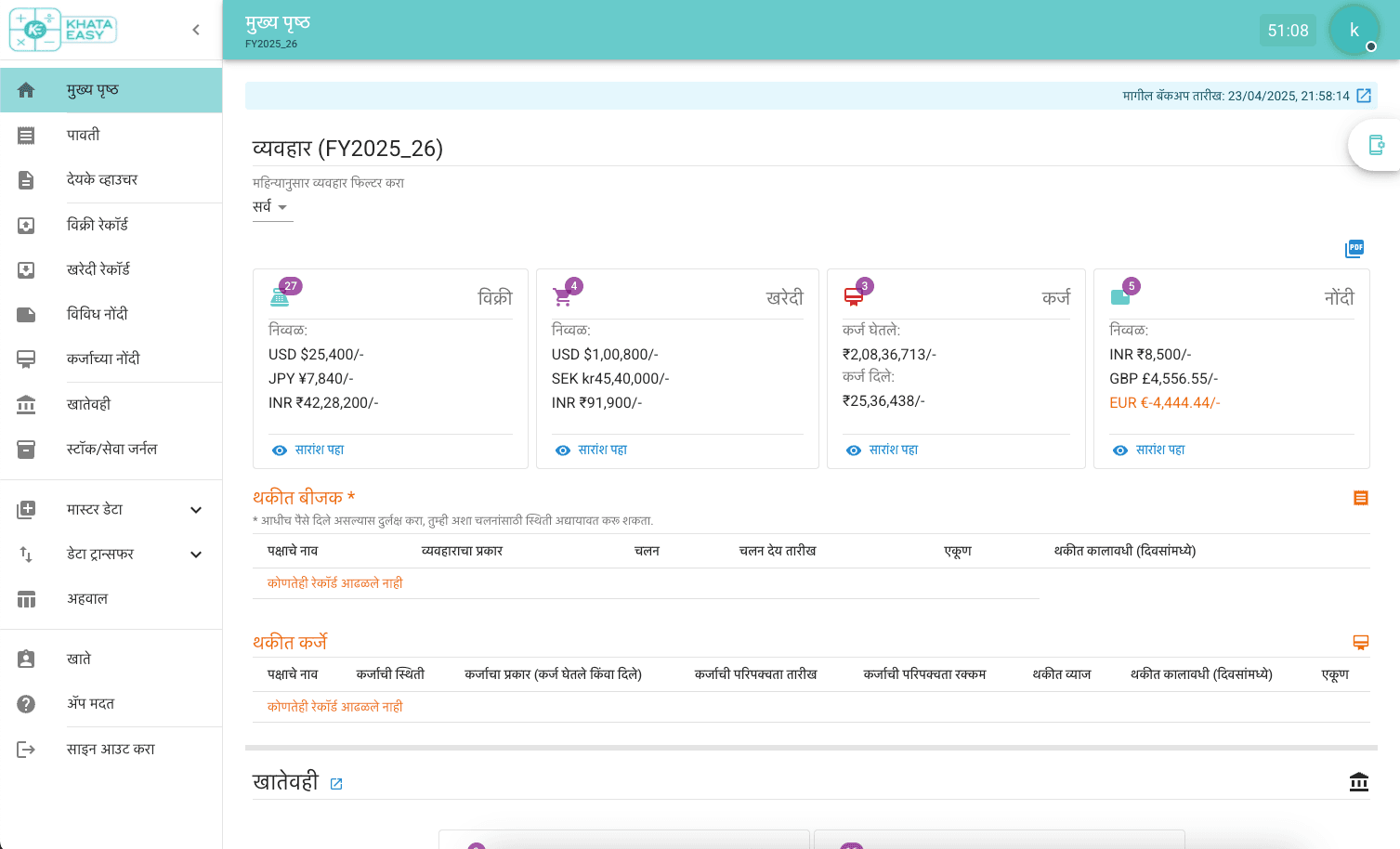This screenshot has width=1400, height=849.
Task: Open the orange list icon beside थकीत बीजक
Action: [x=1360, y=497]
